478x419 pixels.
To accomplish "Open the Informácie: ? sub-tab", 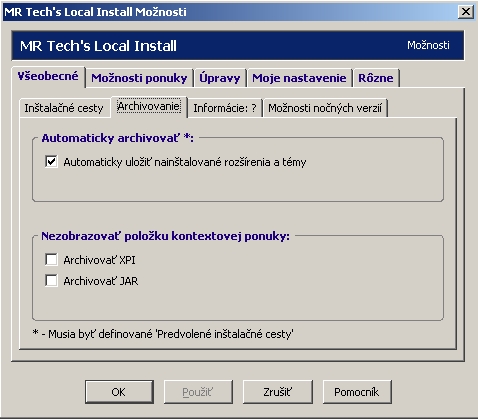I will pos(225,108).
